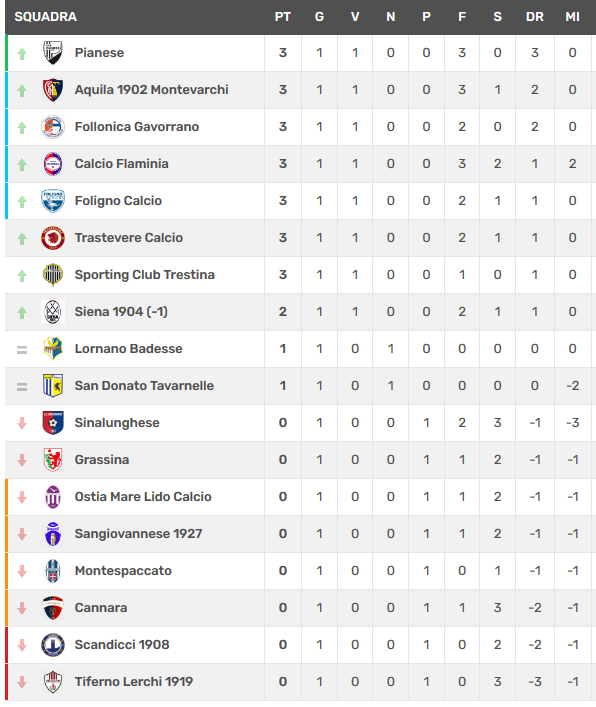
Task: Click the Pianese team crest icon
Action: [x=53, y=53]
